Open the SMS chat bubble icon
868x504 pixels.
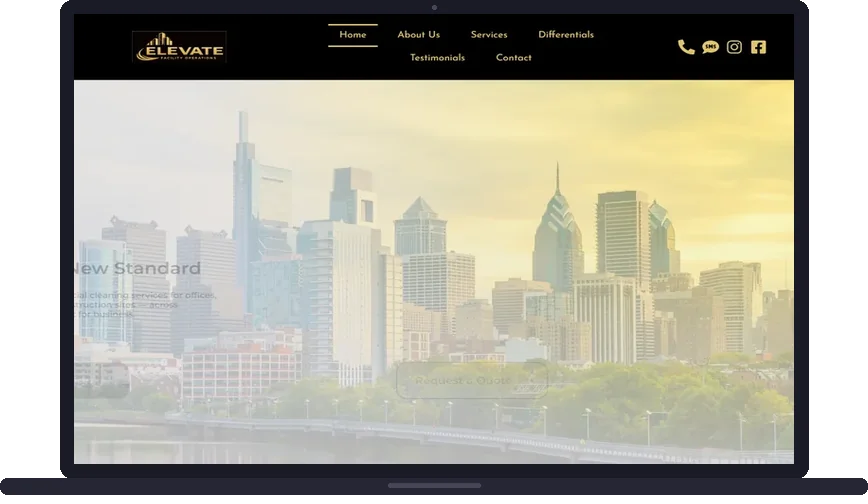pyautogui.click(x=710, y=47)
